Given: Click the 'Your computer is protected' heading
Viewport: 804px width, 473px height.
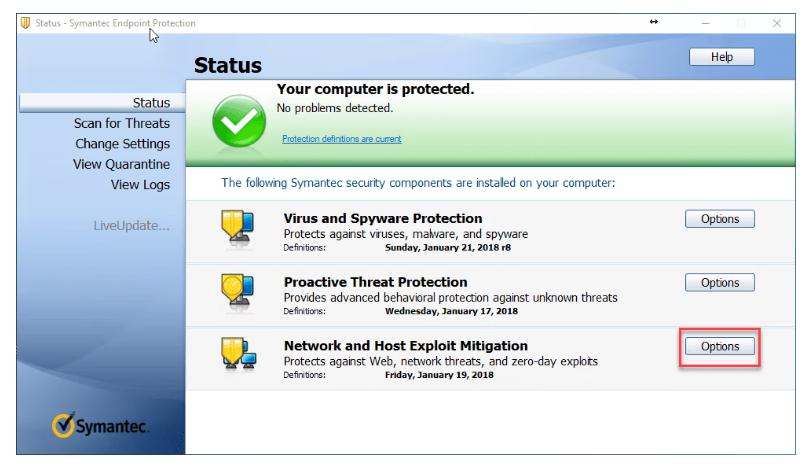Looking at the screenshot, I should (375, 90).
